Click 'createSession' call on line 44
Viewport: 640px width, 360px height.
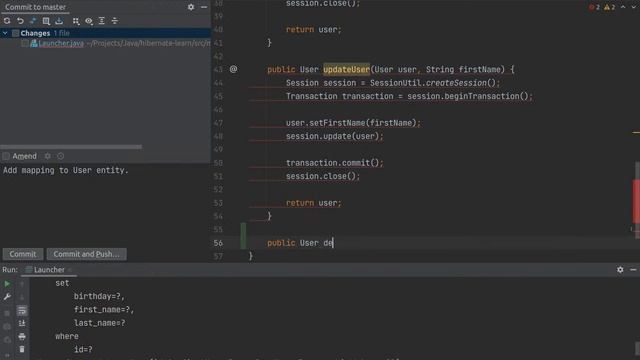click(x=457, y=83)
